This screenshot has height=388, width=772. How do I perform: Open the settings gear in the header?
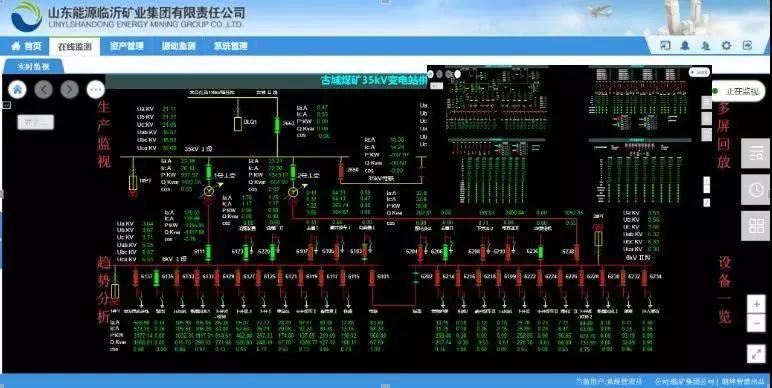tap(726, 46)
